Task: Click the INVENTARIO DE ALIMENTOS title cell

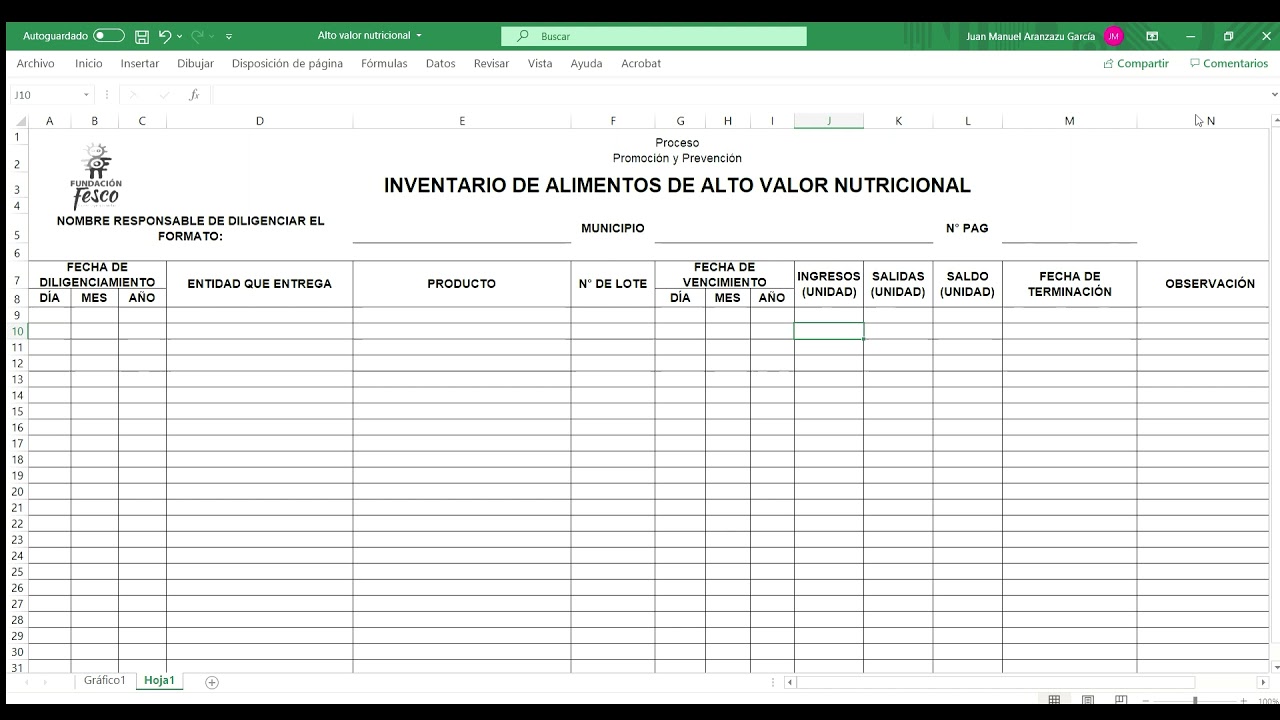Action: [677, 186]
